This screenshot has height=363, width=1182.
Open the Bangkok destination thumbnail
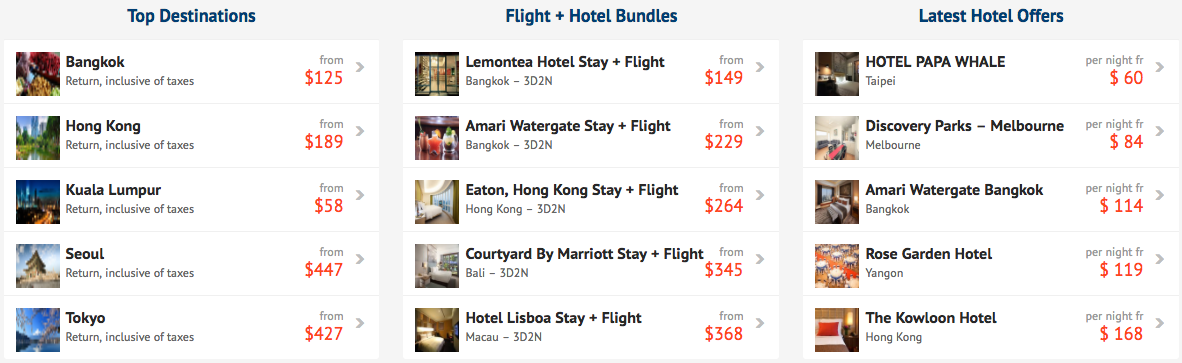38,74
